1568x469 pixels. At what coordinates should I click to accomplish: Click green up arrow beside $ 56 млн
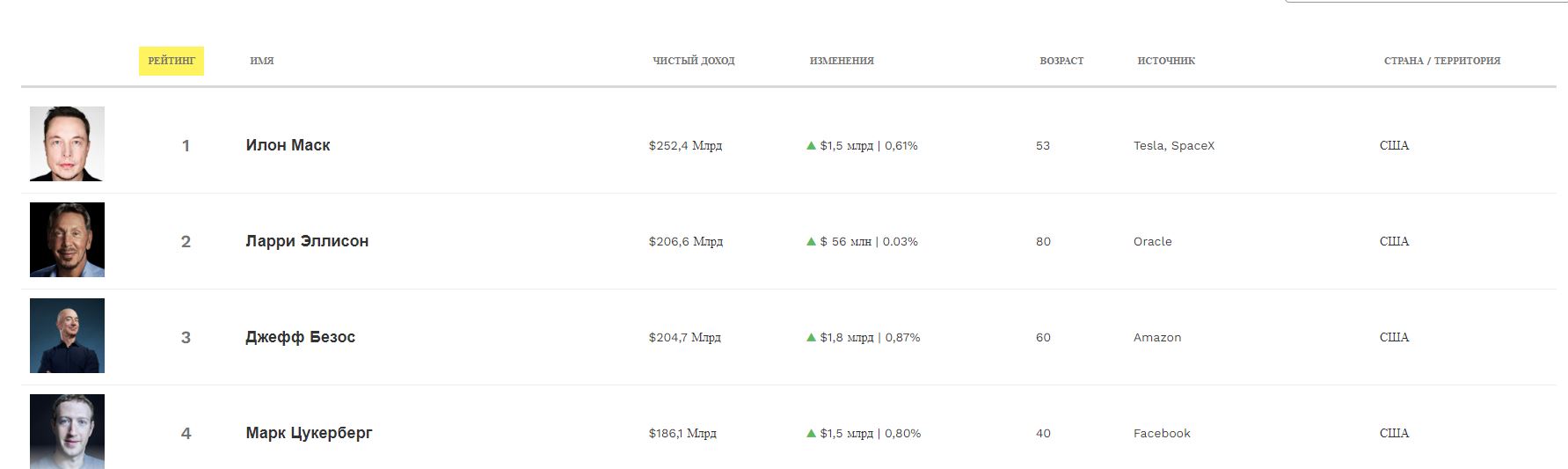pyautogui.click(x=811, y=241)
